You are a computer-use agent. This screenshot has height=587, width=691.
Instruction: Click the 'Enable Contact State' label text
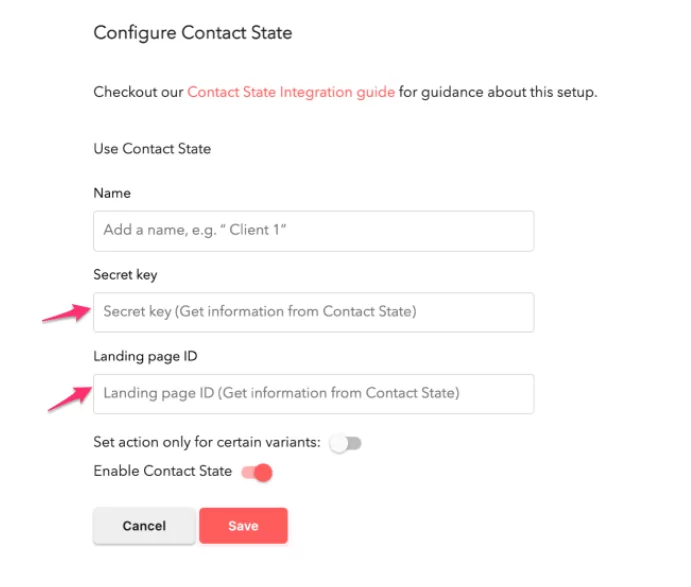click(162, 471)
